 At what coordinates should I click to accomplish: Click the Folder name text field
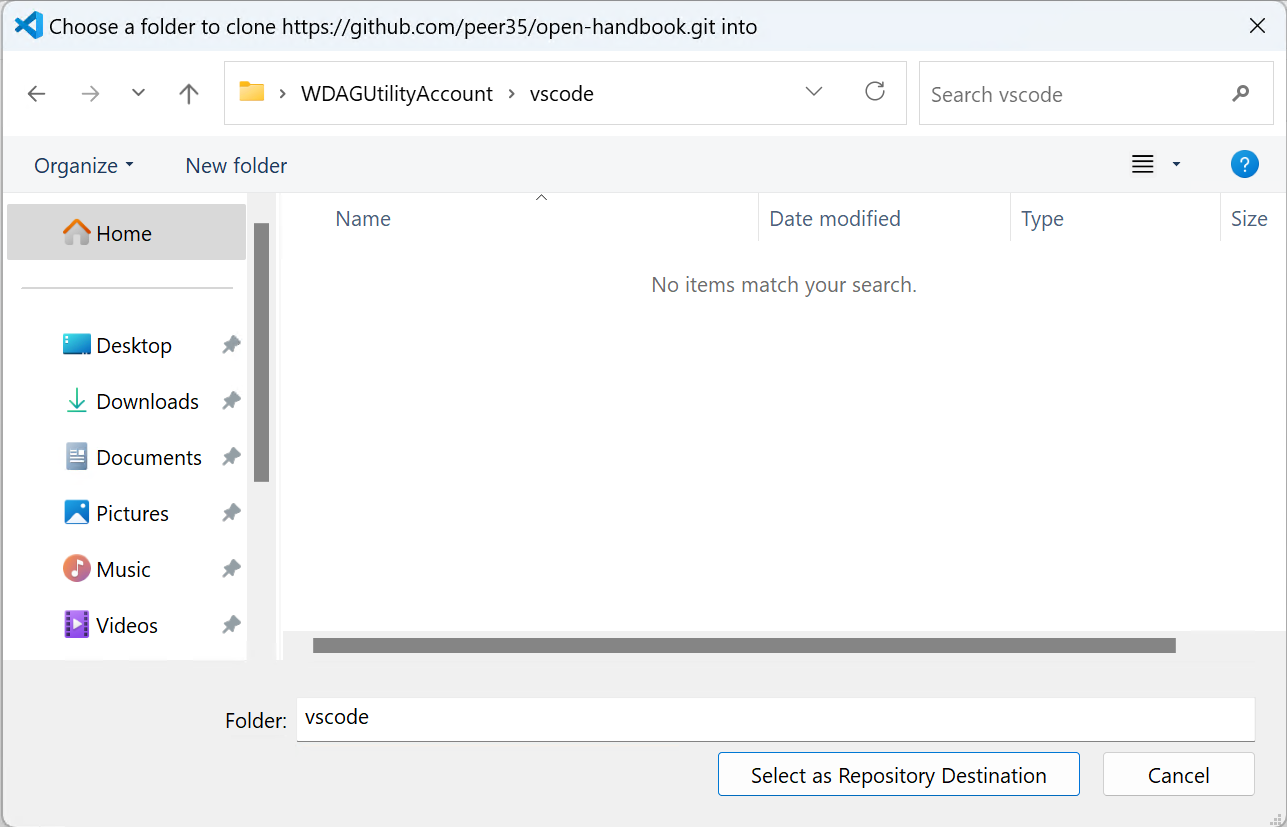tap(775, 719)
